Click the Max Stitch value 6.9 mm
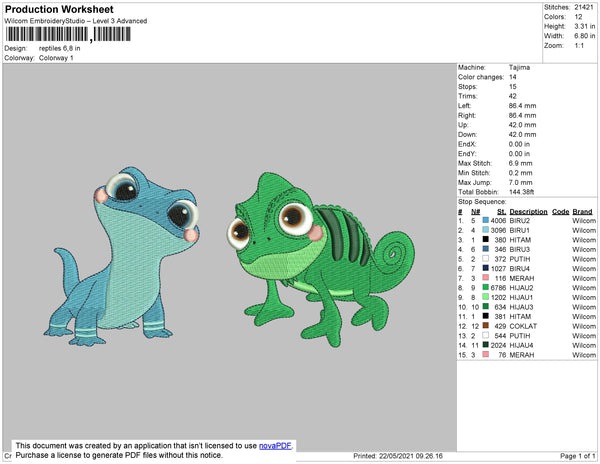Image resolution: width=600 pixels, height=464 pixels. (x=520, y=163)
